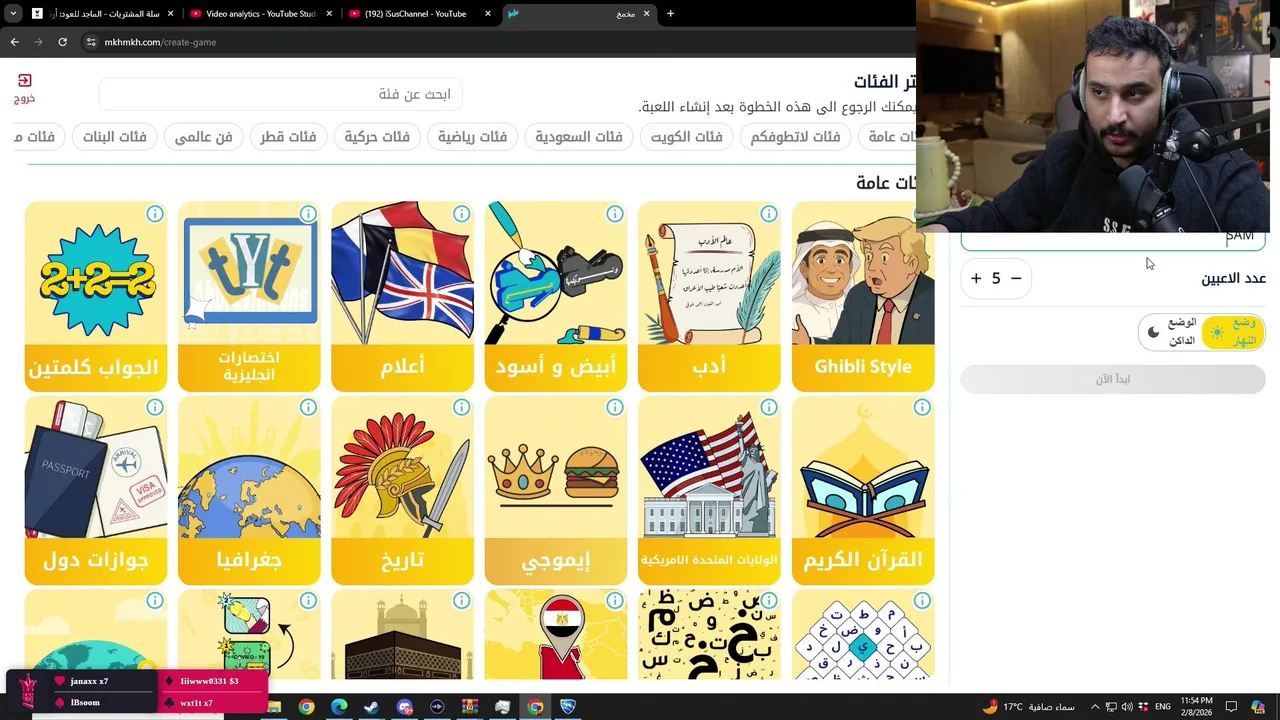The height and width of the screenshot is (720, 1280).
Task: Open Microsoft Edge from the taskbar
Action: 339,707
